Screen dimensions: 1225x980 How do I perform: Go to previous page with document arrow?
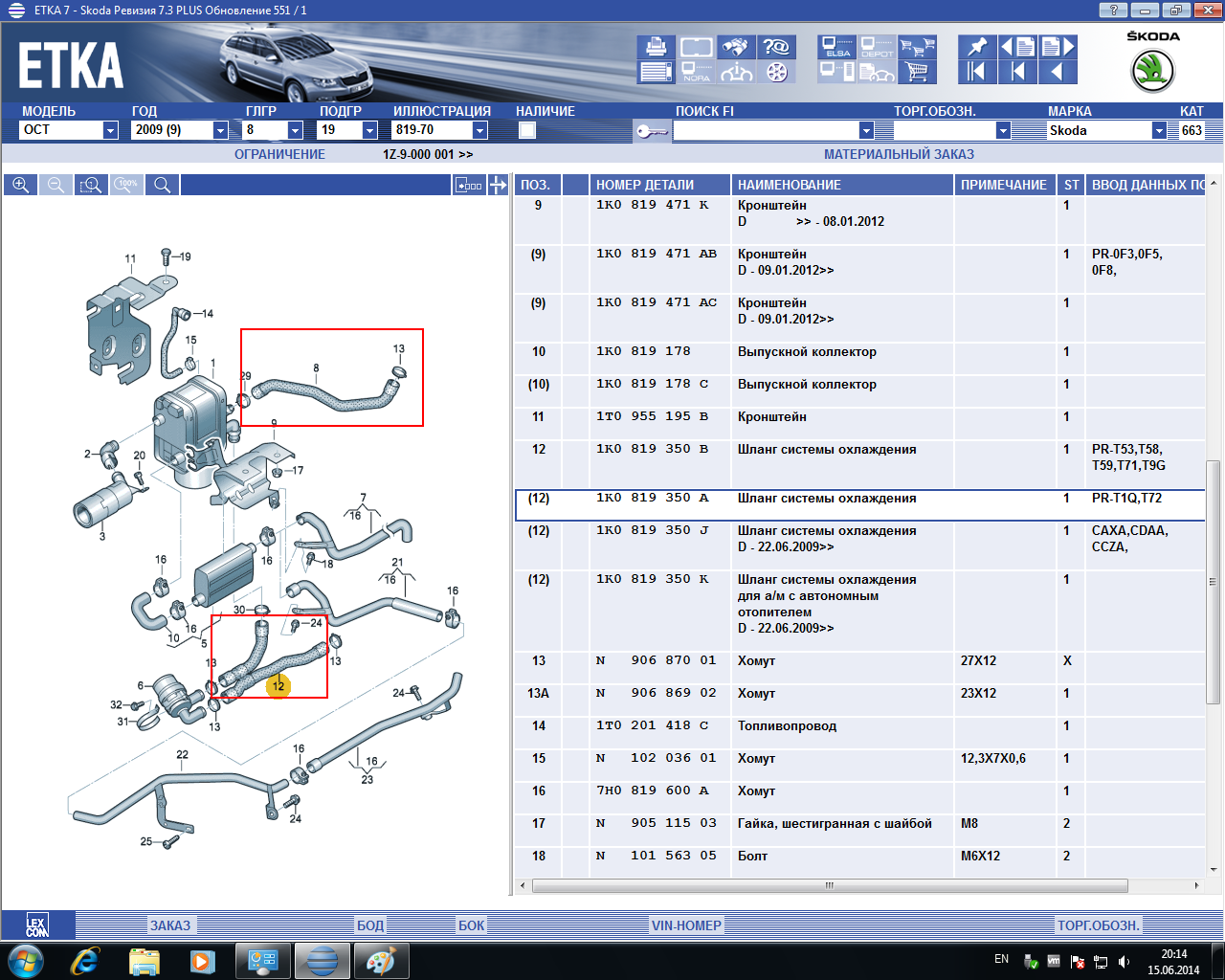coord(1018,47)
